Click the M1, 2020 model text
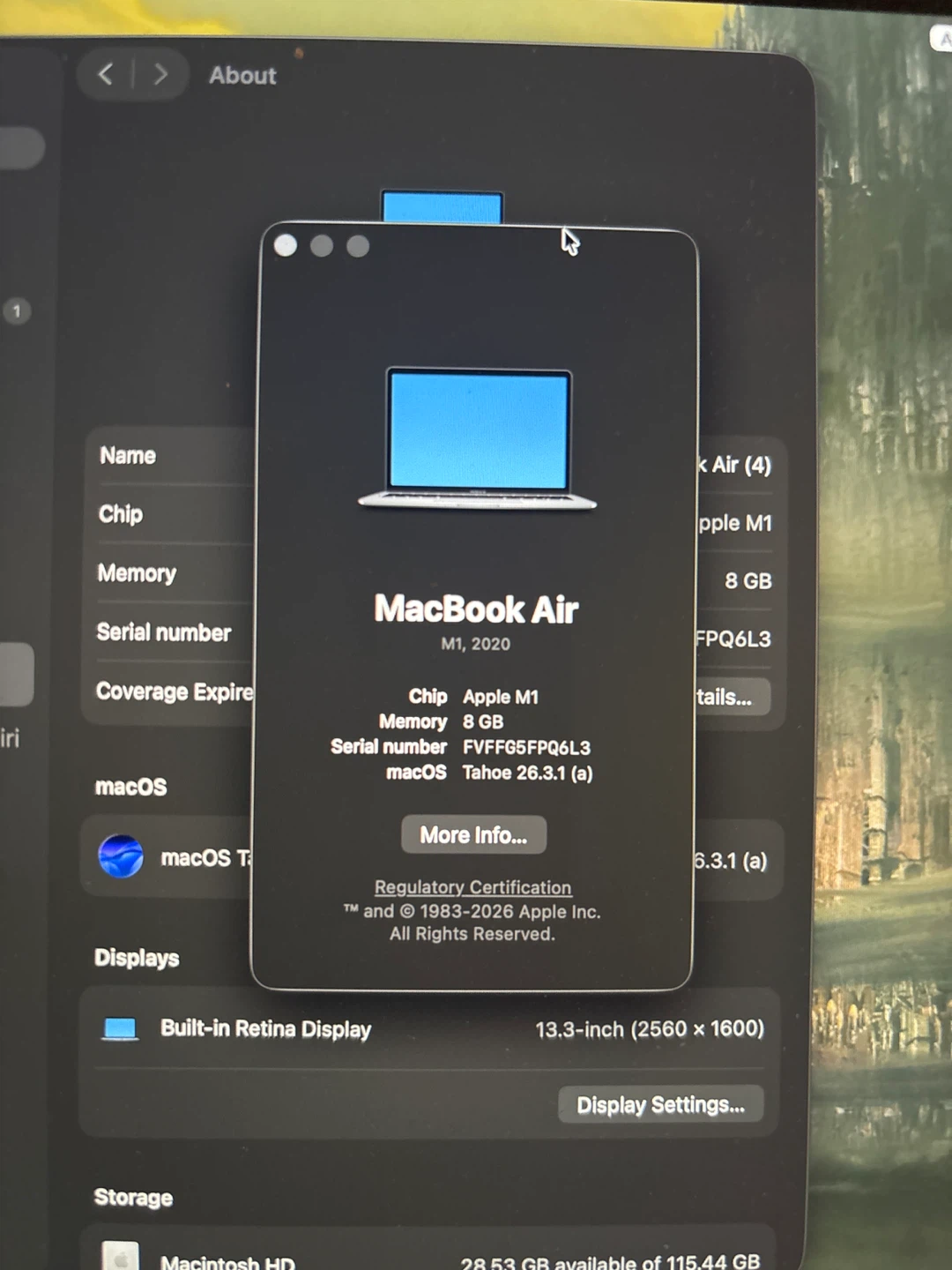Screen dimensions: 952x1270 tap(475, 644)
